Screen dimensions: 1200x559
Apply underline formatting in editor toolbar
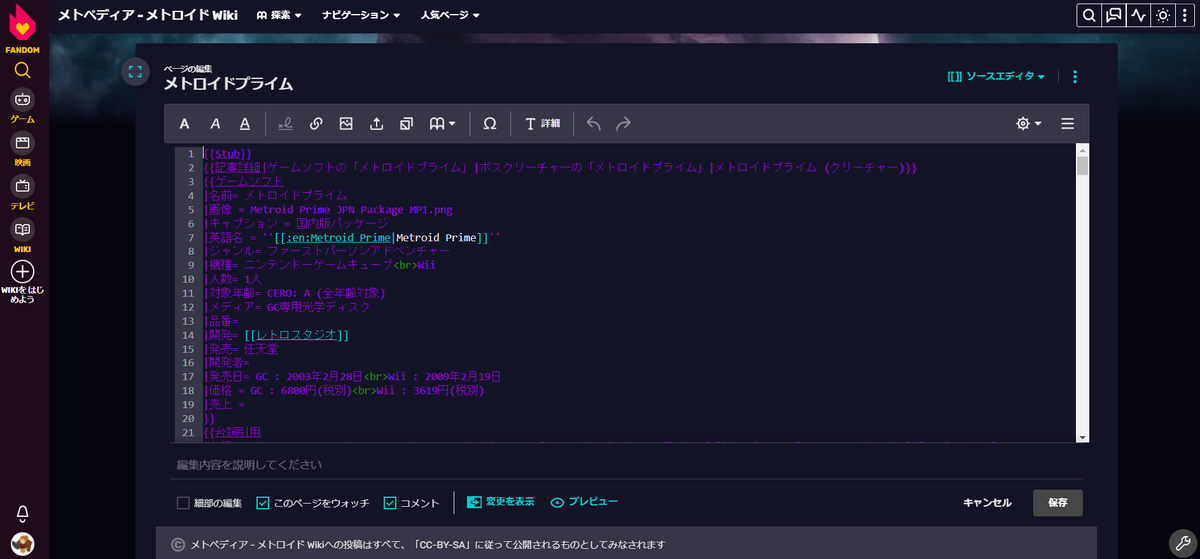point(245,124)
